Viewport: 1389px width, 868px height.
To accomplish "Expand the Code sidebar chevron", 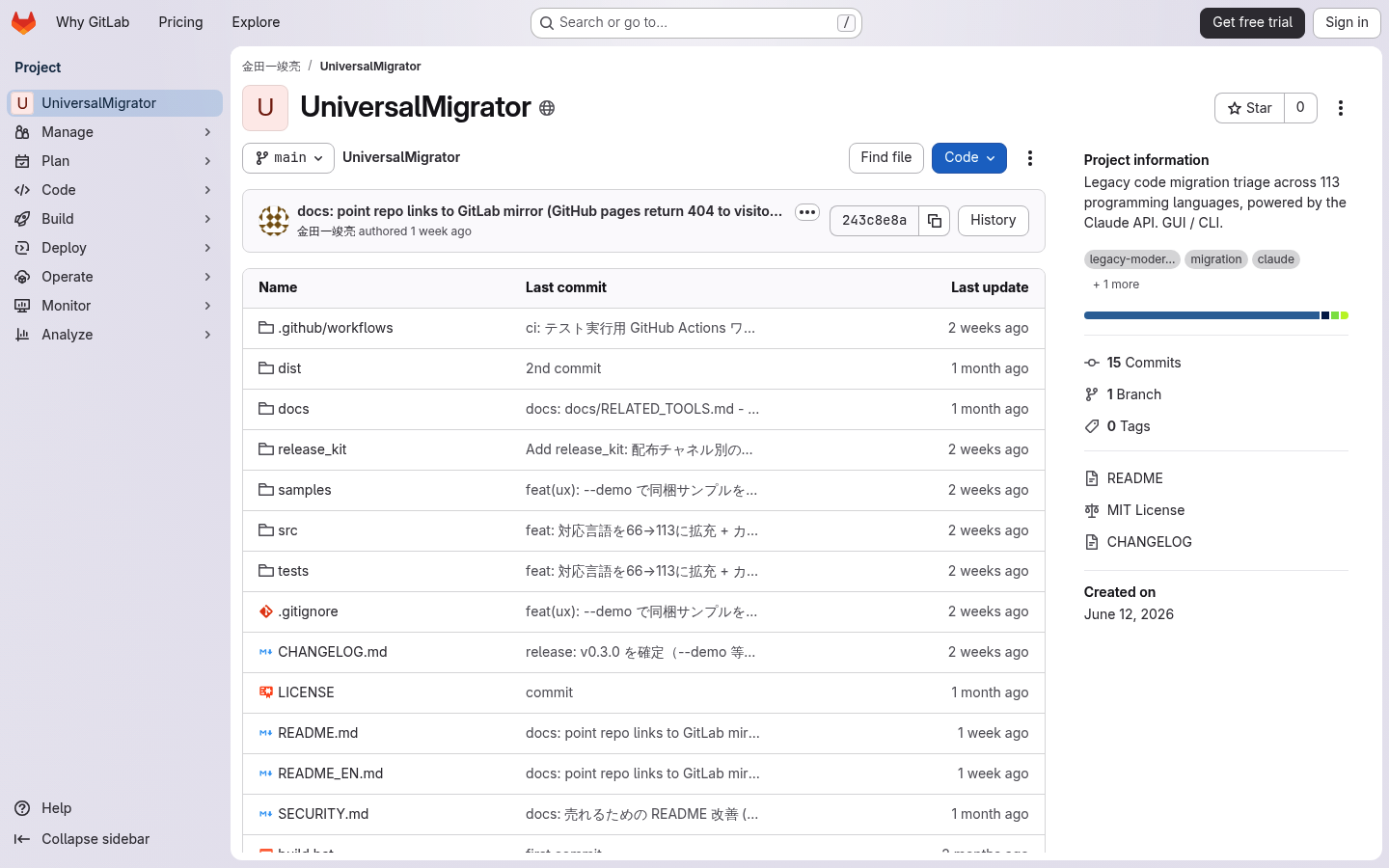I will 207,190.
